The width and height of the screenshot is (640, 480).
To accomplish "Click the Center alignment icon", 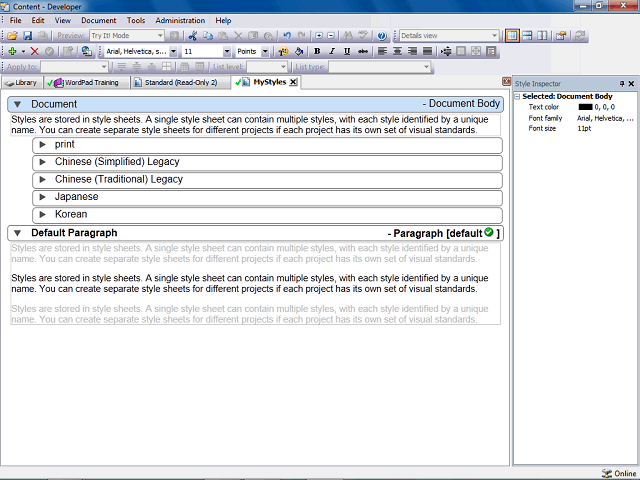I will coord(397,51).
